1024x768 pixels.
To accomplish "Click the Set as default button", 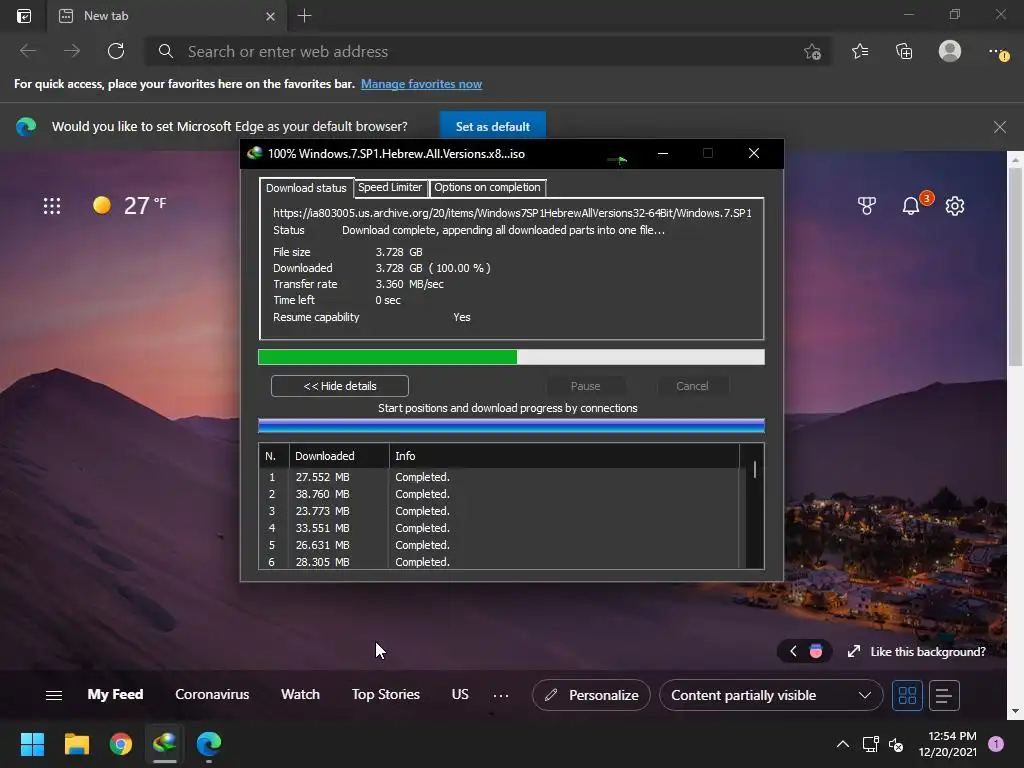I will click(492, 127).
